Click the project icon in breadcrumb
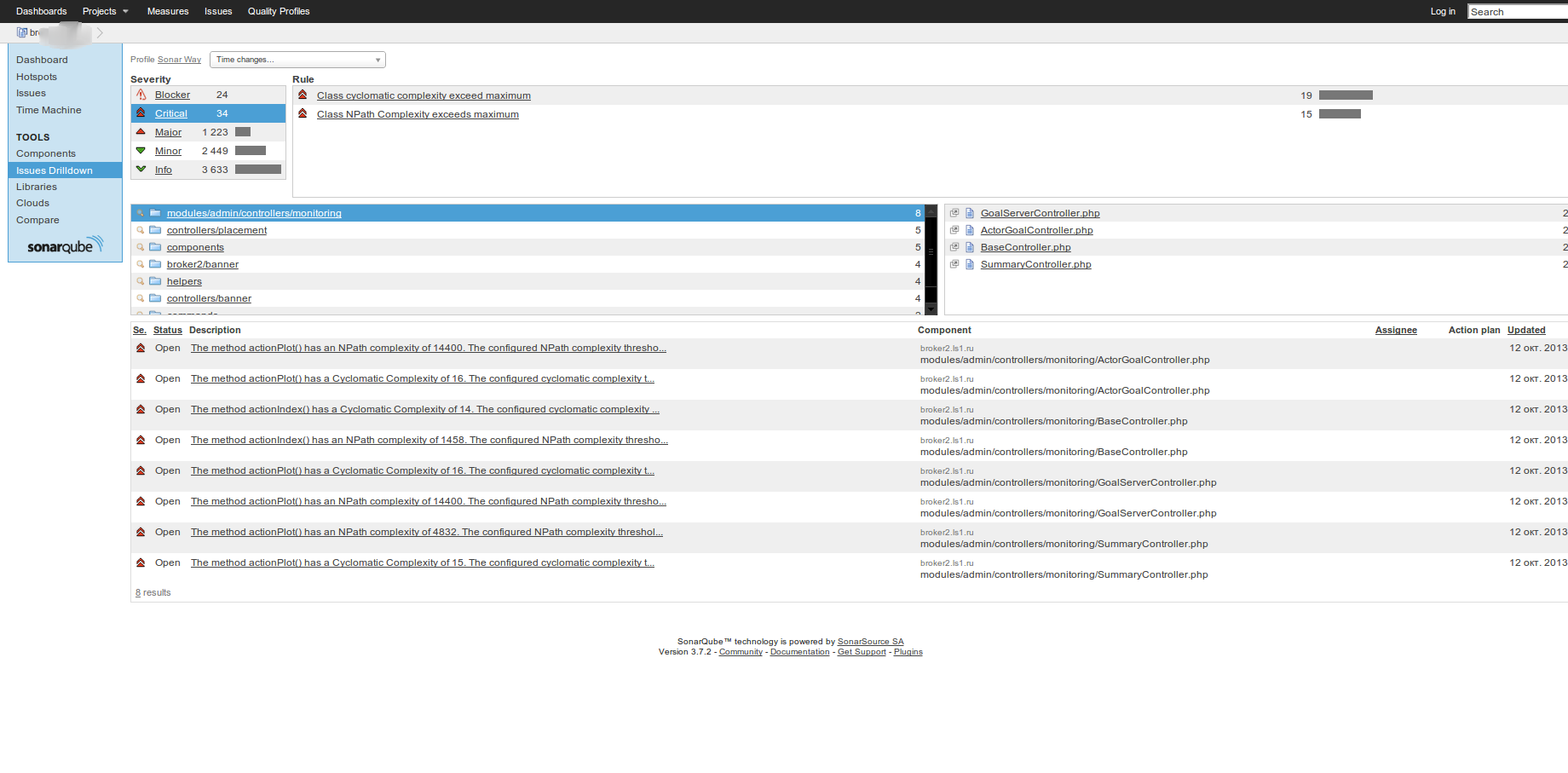Image resolution: width=1568 pixels, height=773 pixels. point(22,32)
